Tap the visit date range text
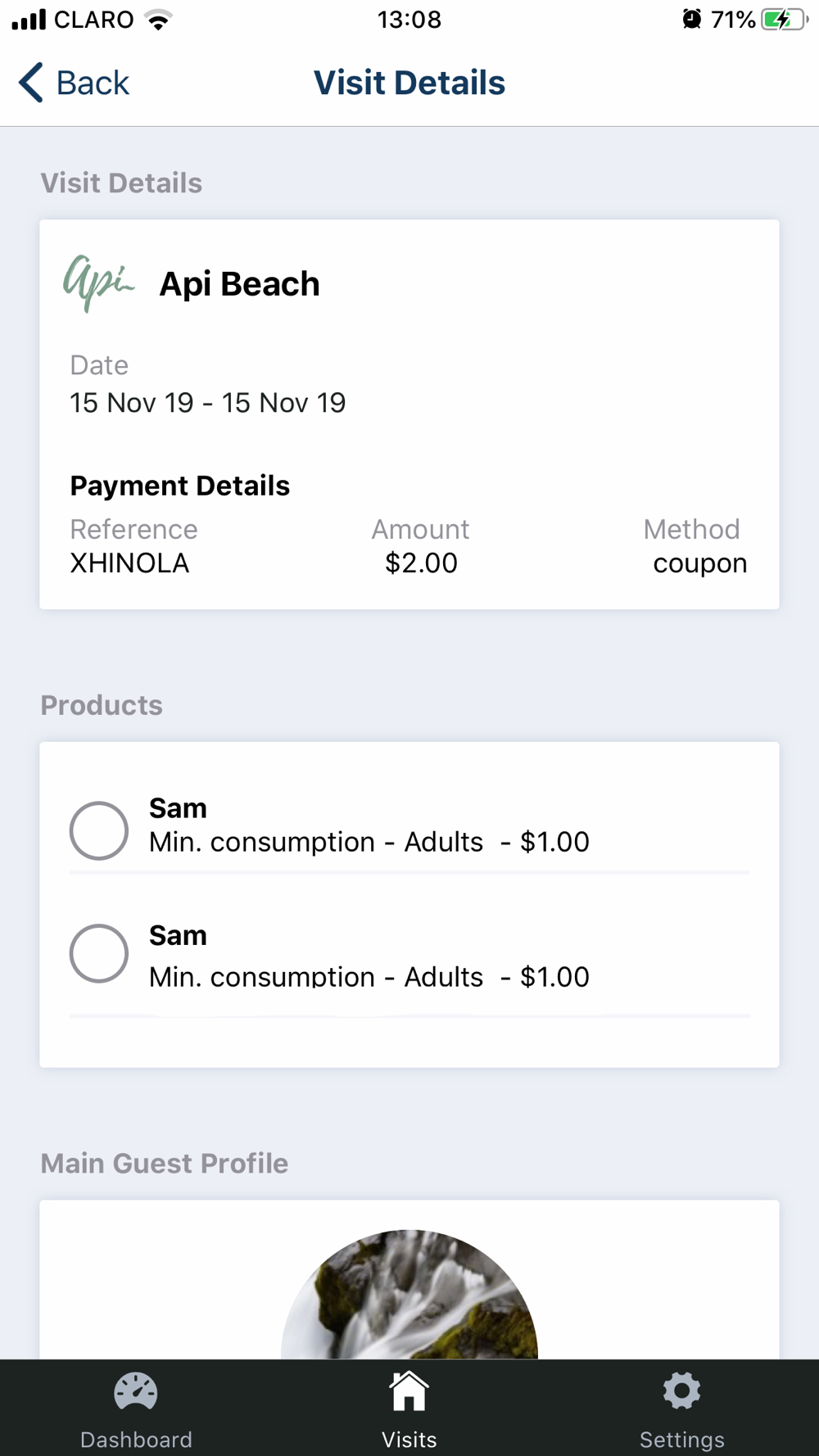This screenshot has height=1456, width=819. [207, 403]
